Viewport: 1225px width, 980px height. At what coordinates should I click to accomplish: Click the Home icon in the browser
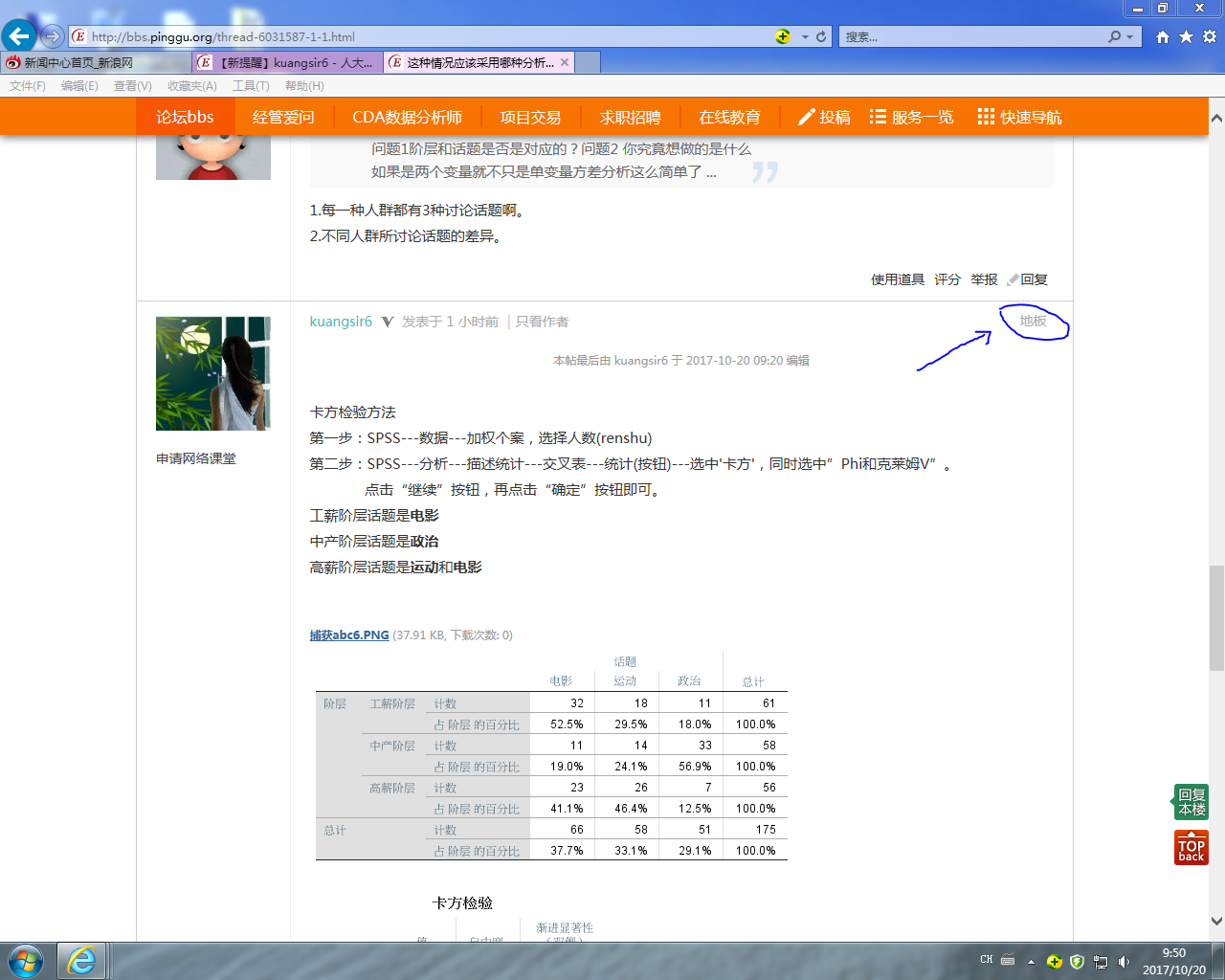click(x=1163, y=36)
